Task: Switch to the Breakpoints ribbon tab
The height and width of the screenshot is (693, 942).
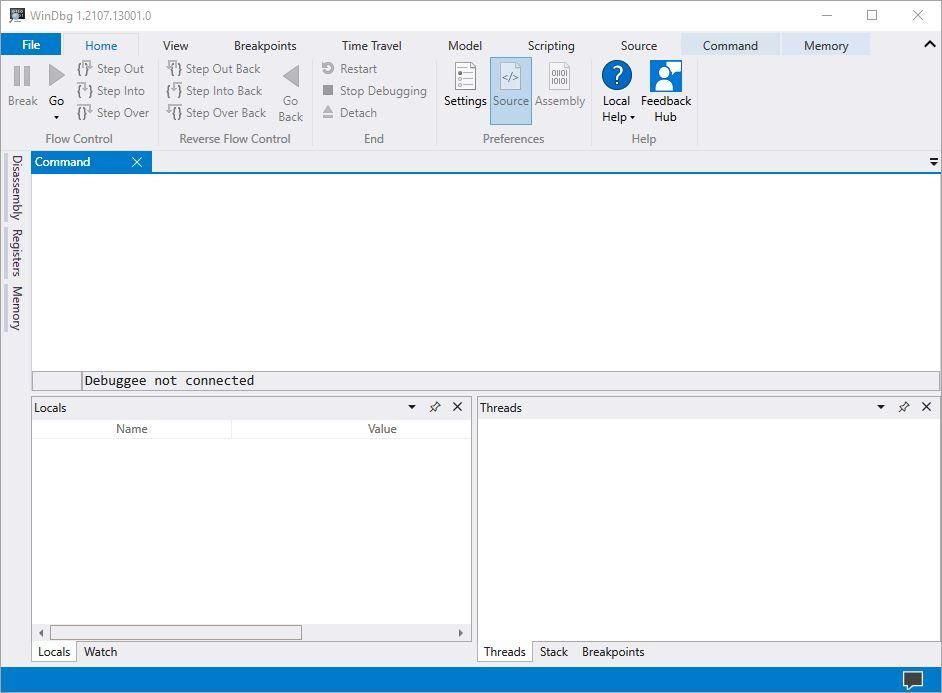Action: point(265,46)
